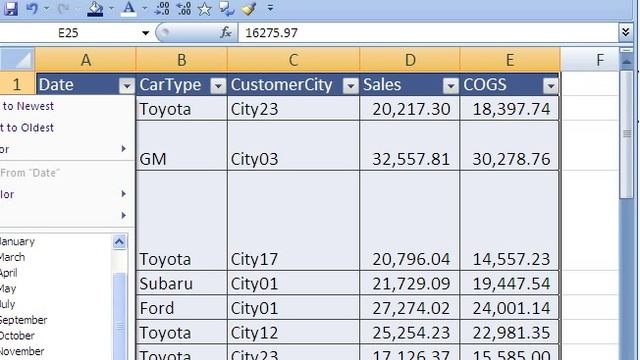The height and width of the screenshot is (360, 640).
Task: Click the Increase Decimal icon
Action: click(162, 9)
